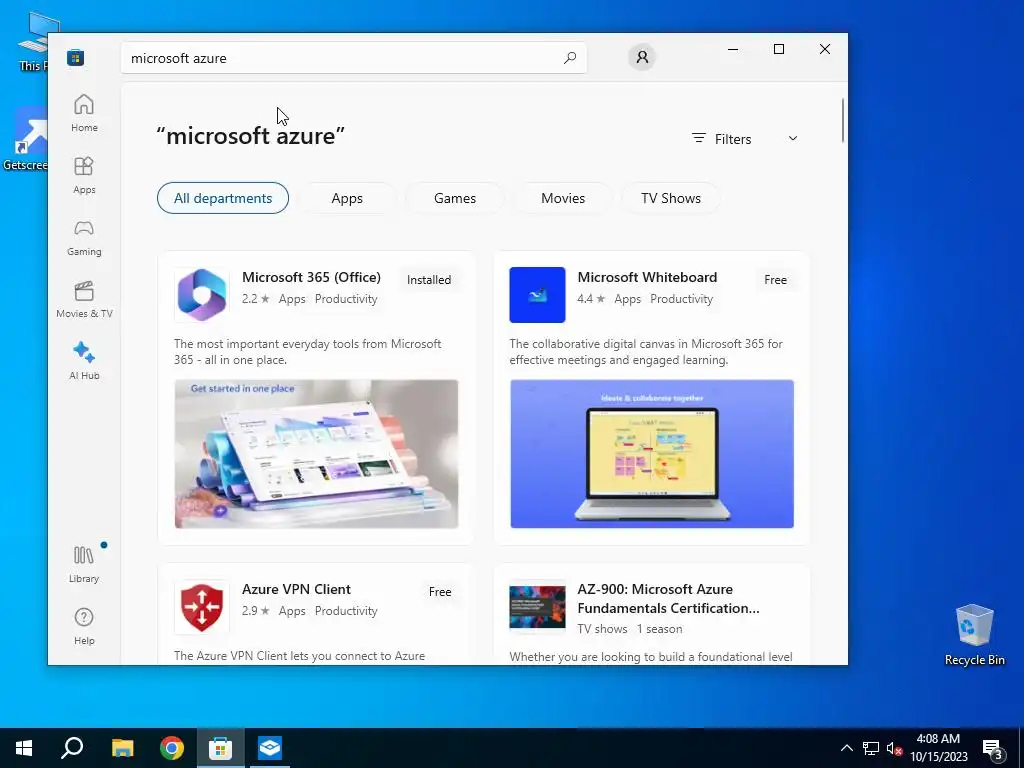Click the Free button for Microsoft Whiteboard
Screen dimensions: 1024x768
coord(775,280)
